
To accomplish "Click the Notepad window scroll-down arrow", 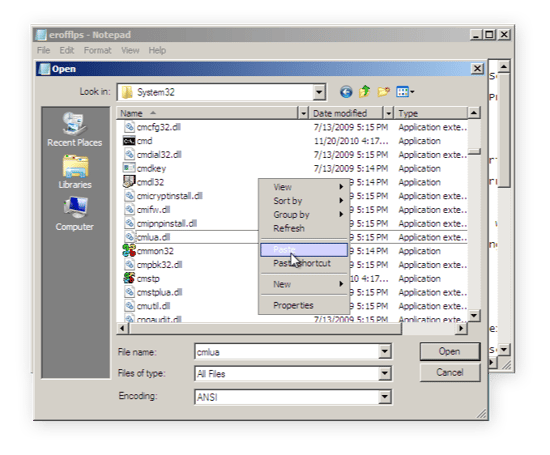I will click(x=504, y=349).
